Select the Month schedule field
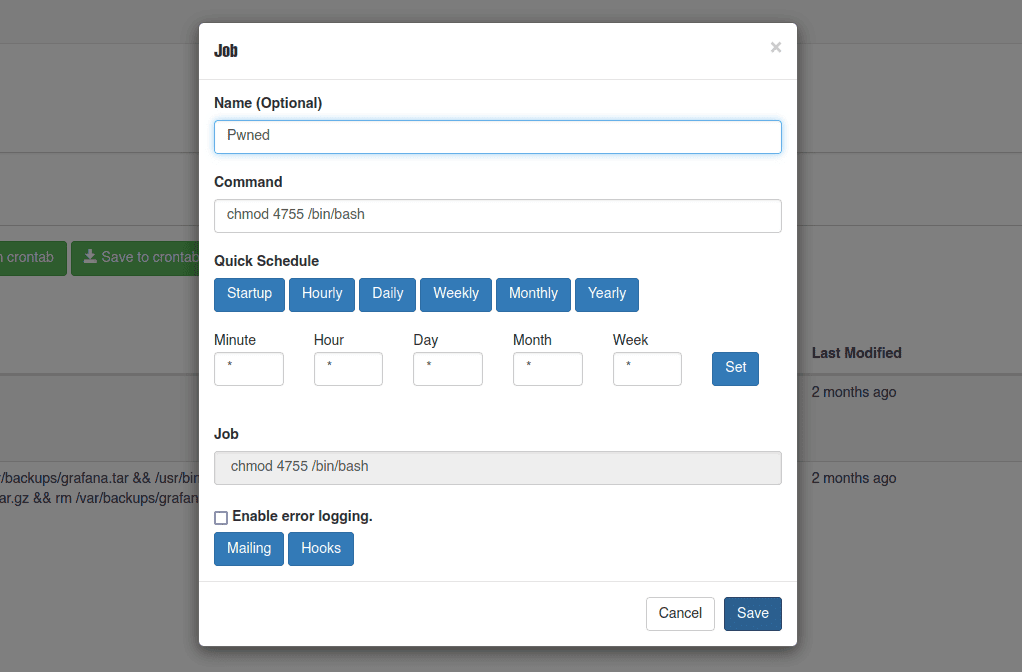Screen dimensions: 1022x672 547,368
